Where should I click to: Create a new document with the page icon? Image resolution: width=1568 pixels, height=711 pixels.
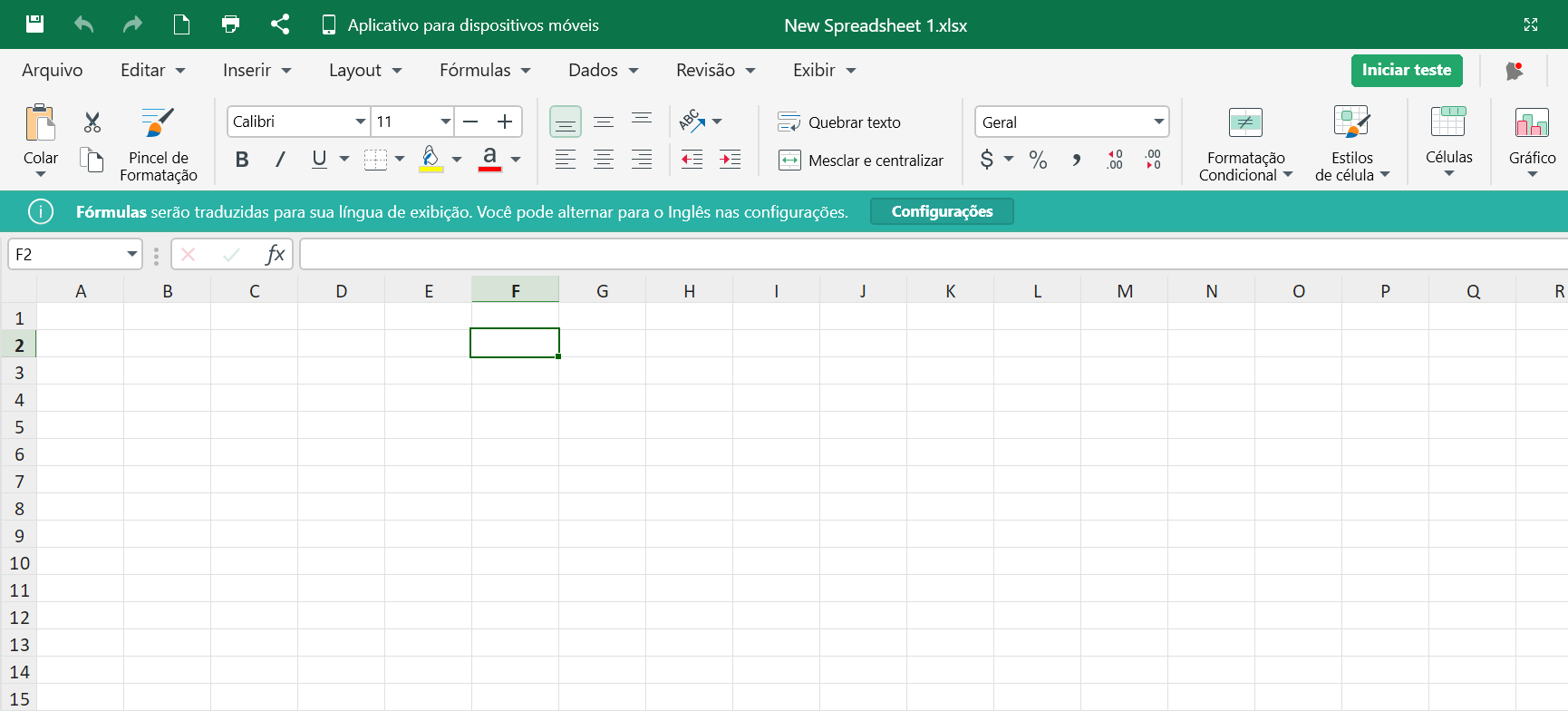(x=181, y=24)
